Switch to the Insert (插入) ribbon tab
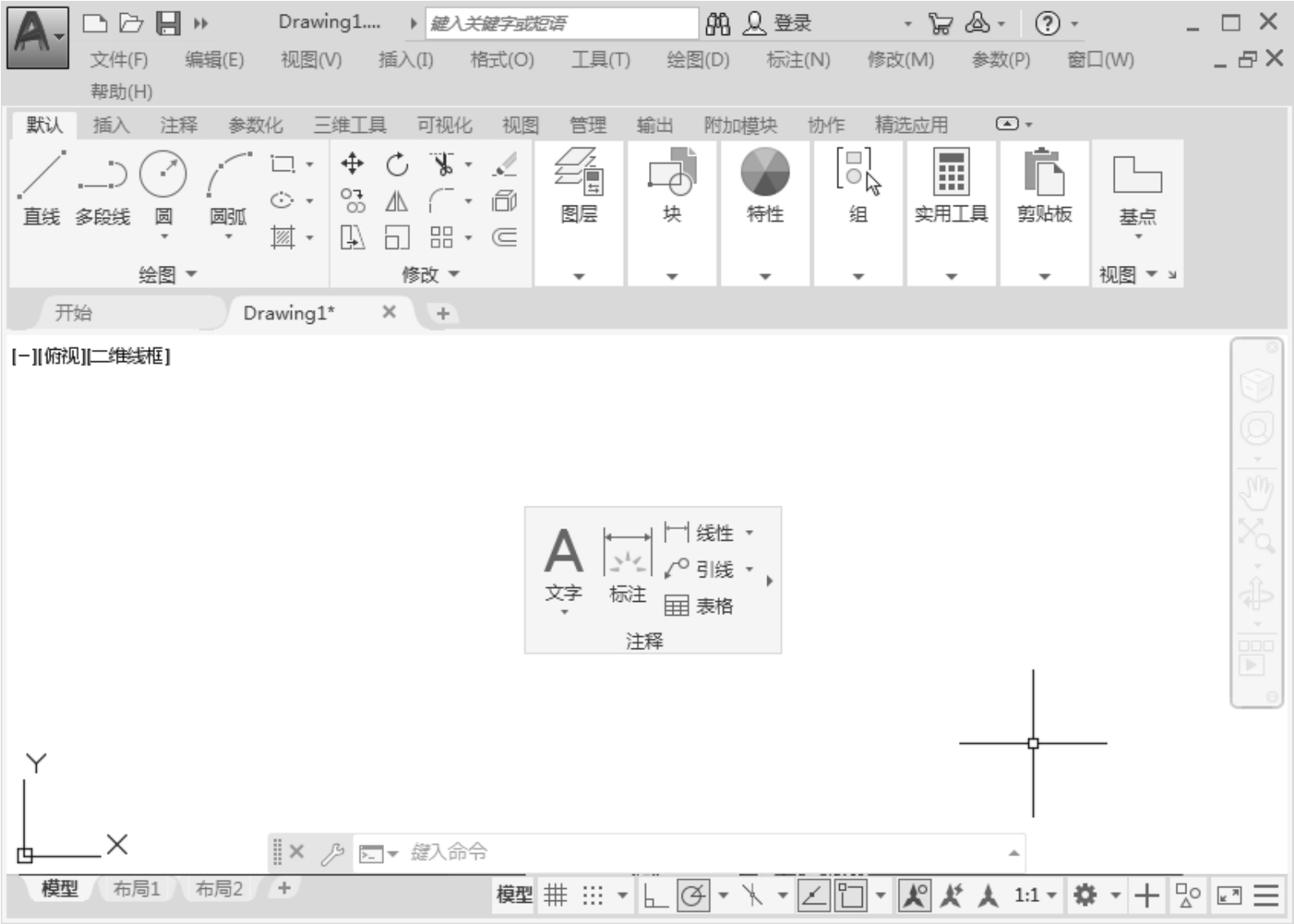 (x=111, y=125)
